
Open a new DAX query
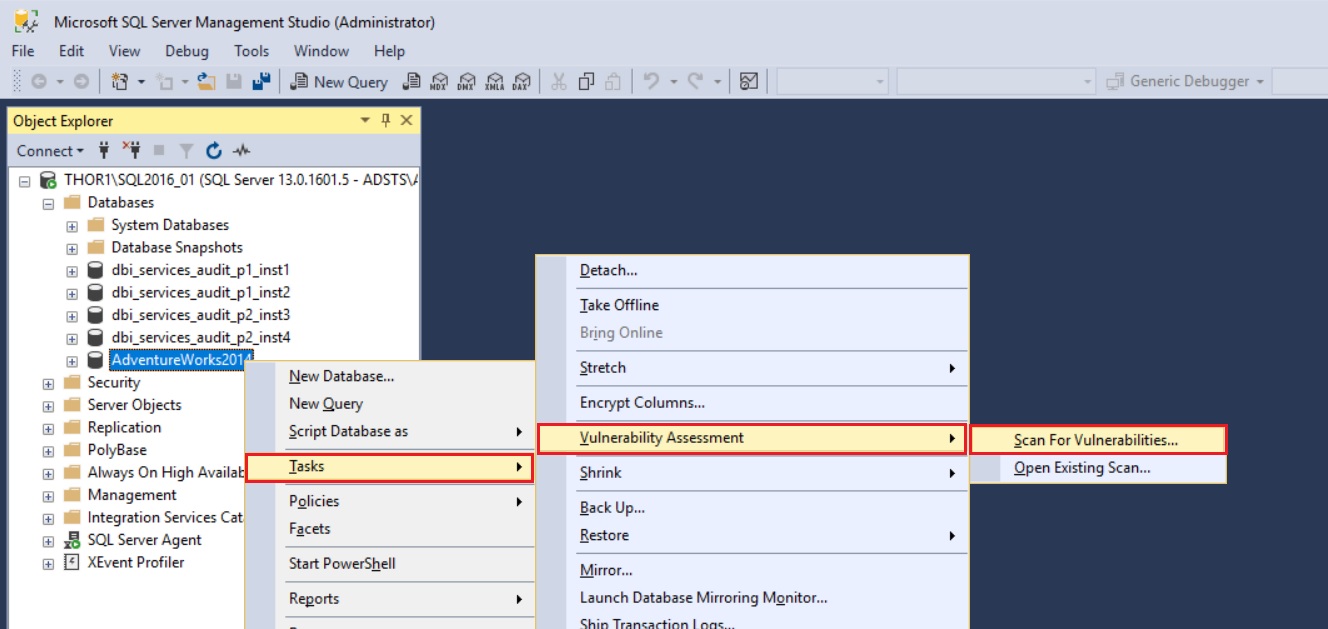pos(521,82)
